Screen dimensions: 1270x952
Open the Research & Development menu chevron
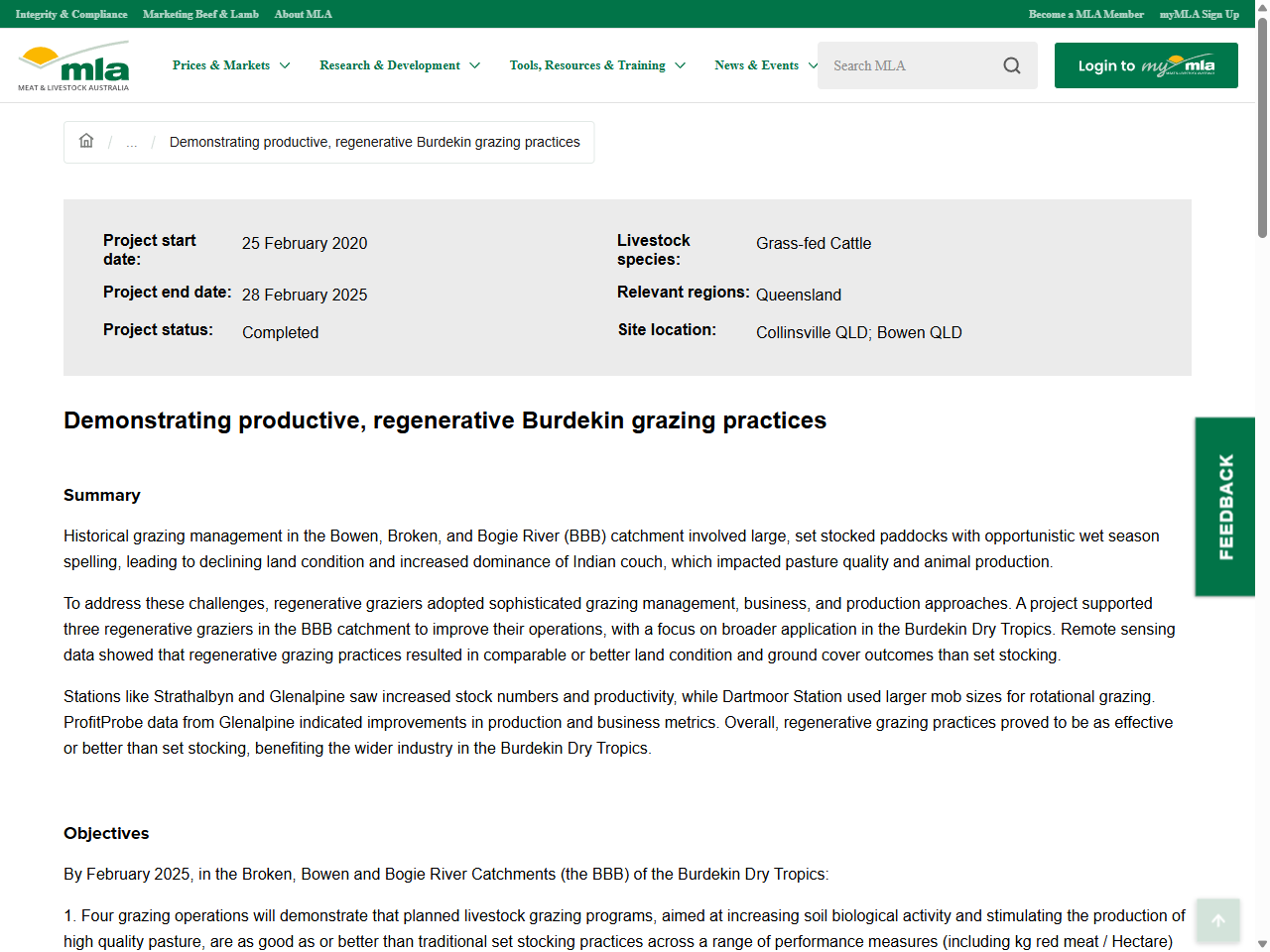[x=477, y=65]
